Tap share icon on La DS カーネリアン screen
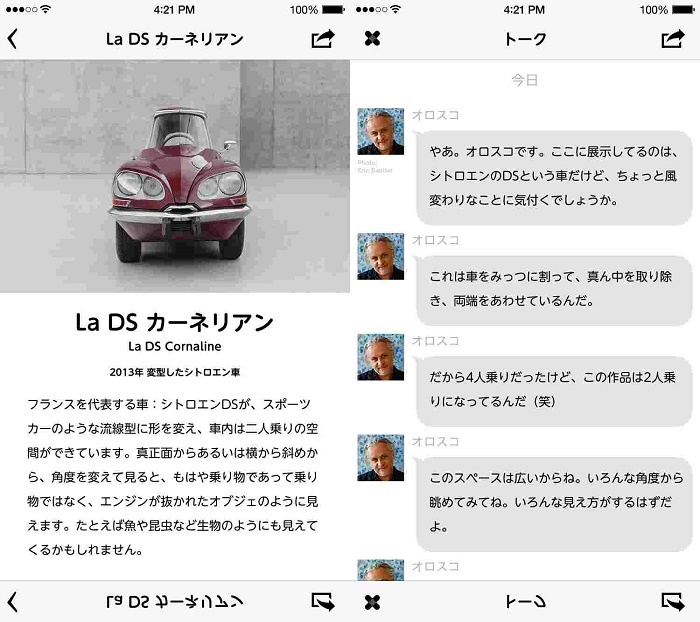The height and width of the screenshot is (622, 700). point(323,39)
